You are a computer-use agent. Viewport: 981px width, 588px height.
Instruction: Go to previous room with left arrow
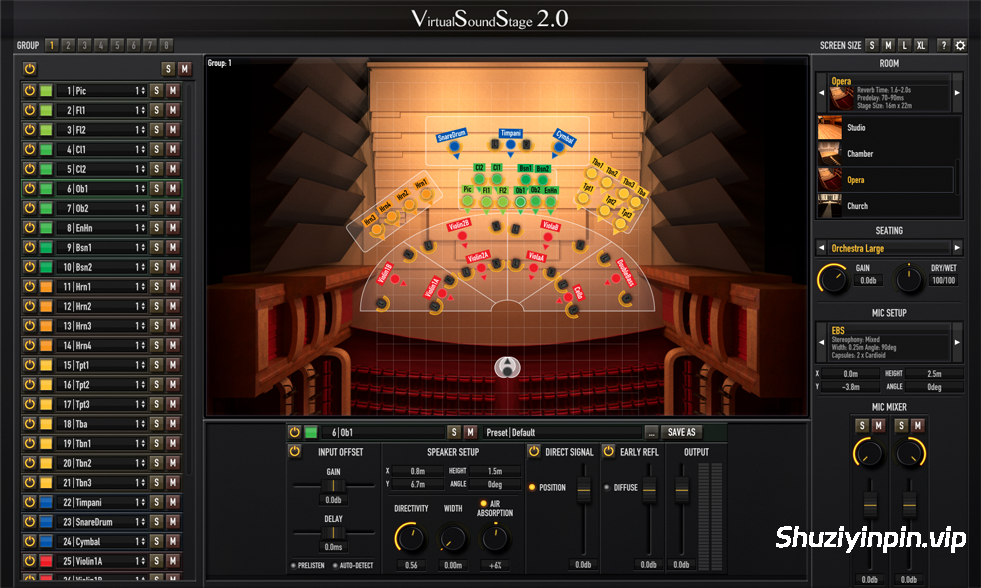pos(821,93)
